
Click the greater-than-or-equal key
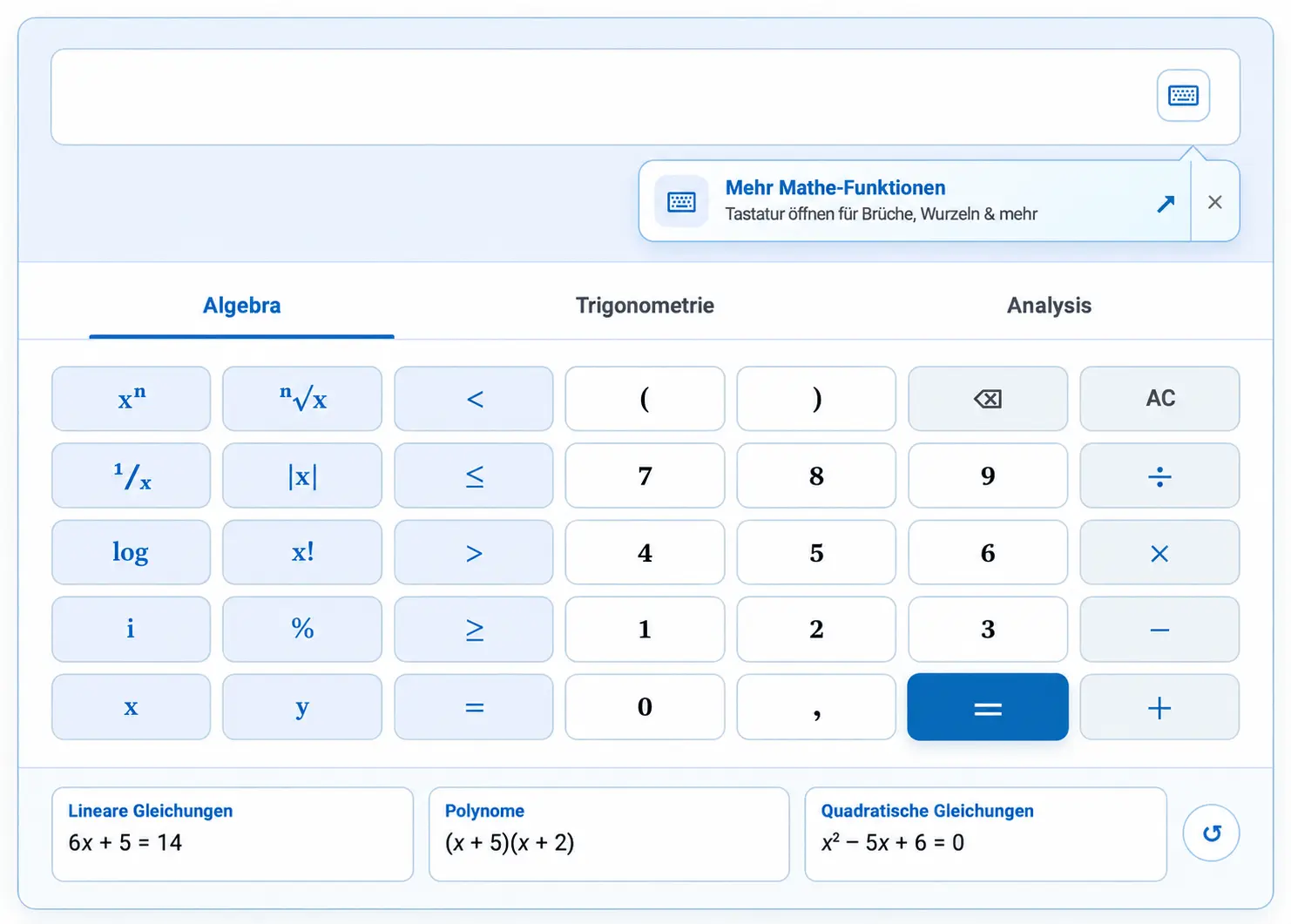click(474, 629)
